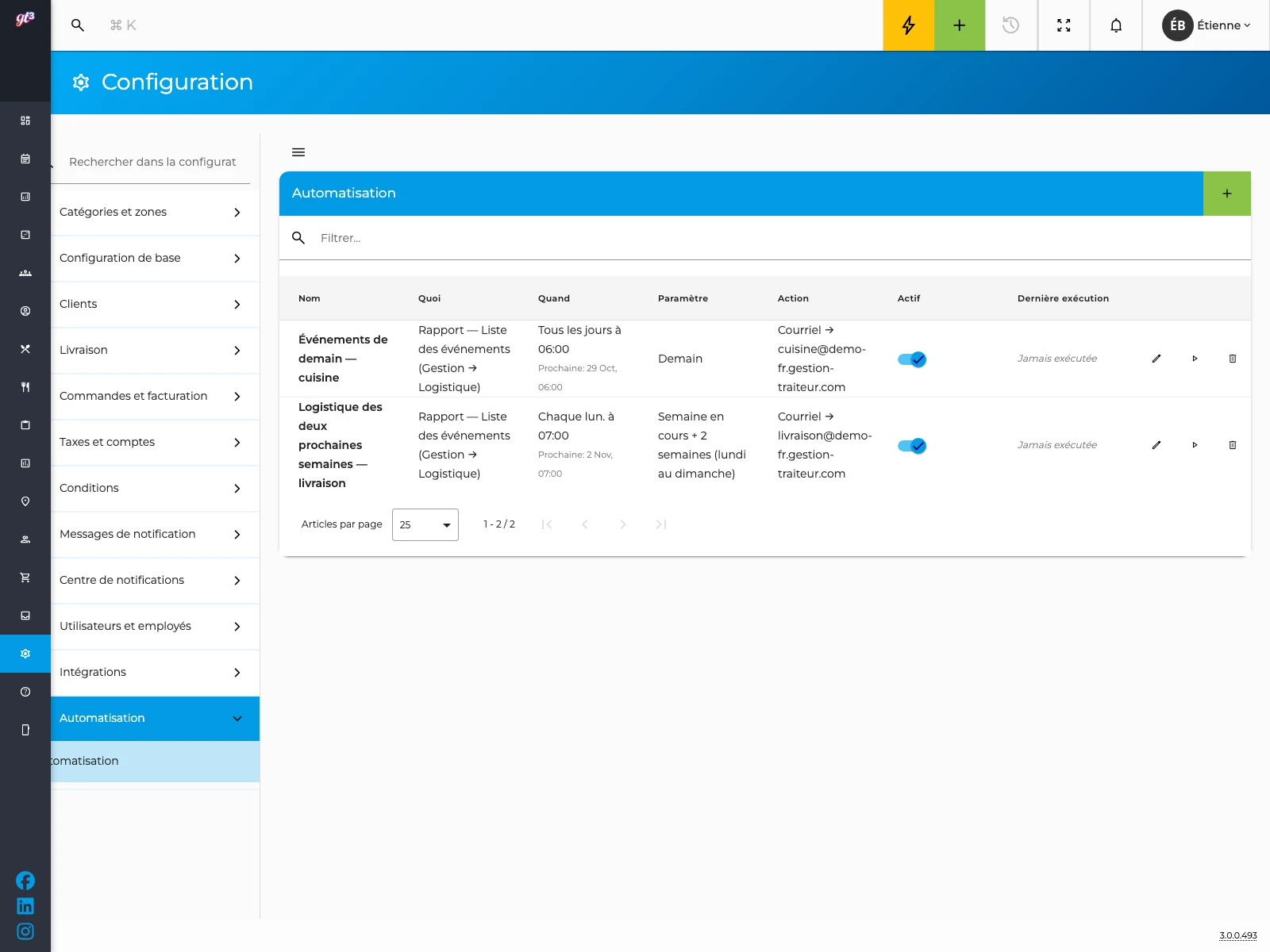Delete the Événements de demain automation
Screen dimensions: 1270x952
point(1233,359)
